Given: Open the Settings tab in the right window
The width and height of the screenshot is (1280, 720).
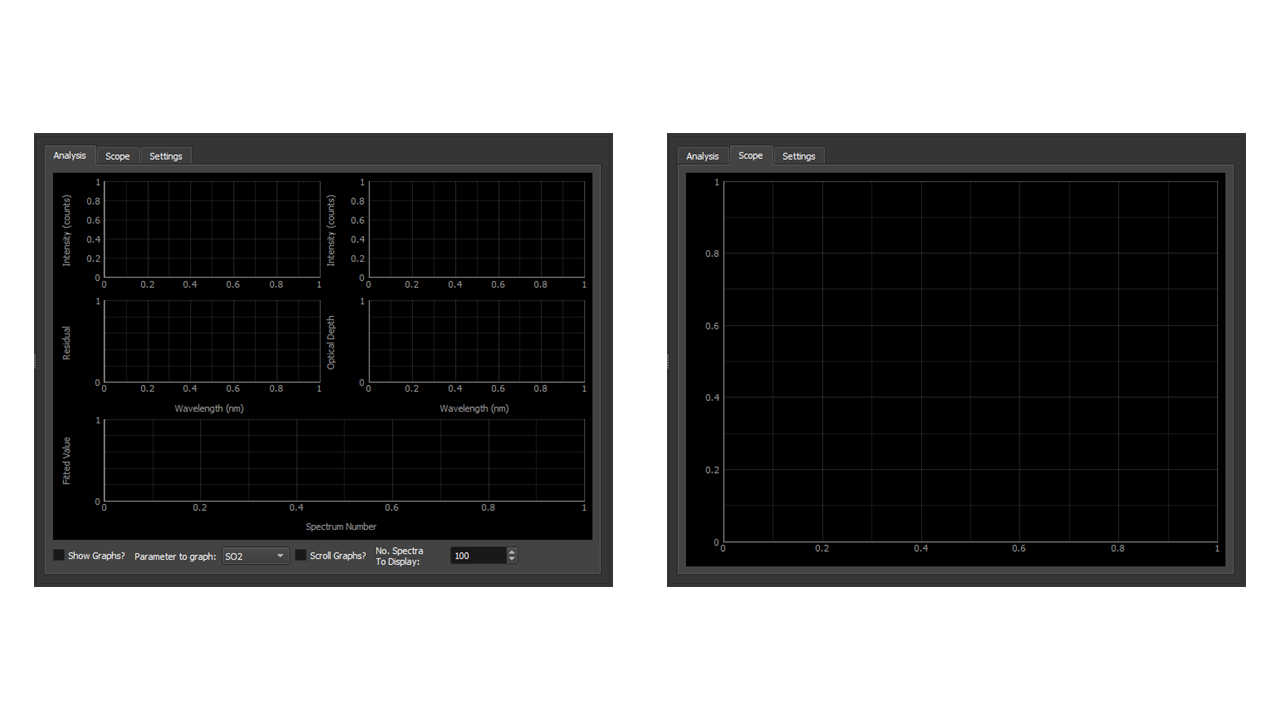Looking at the screenshot, I should 799,156.
